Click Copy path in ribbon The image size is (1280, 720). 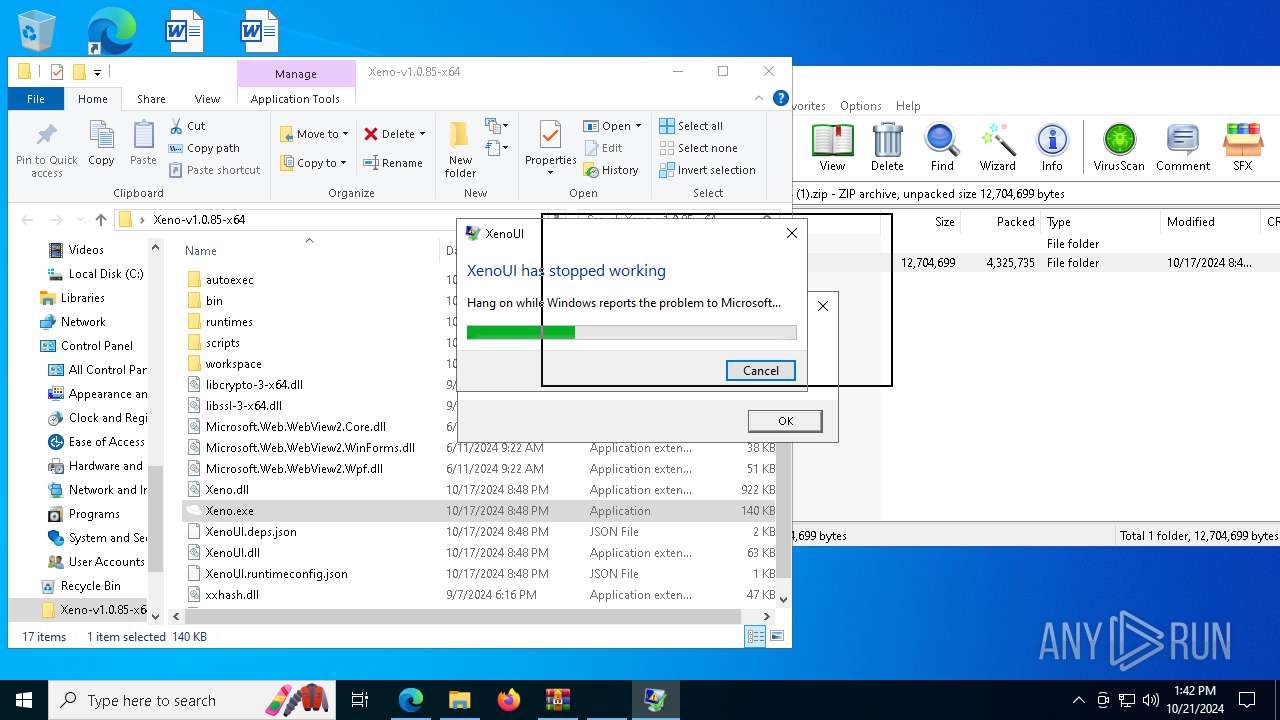pyautogui.click(x=204, y=148)
